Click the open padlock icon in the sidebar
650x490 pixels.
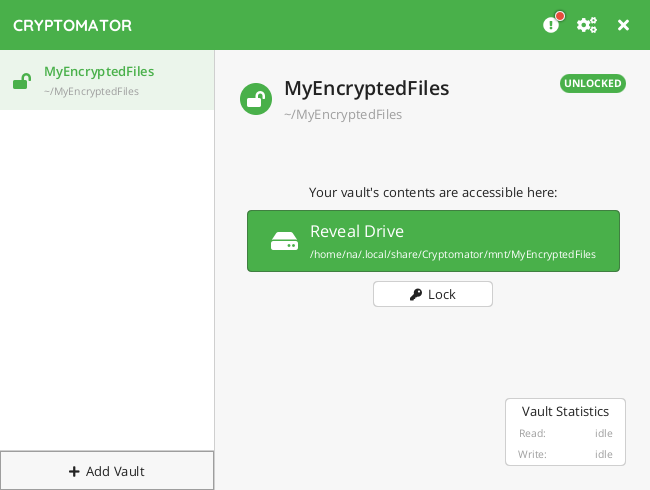pos(21,81)
